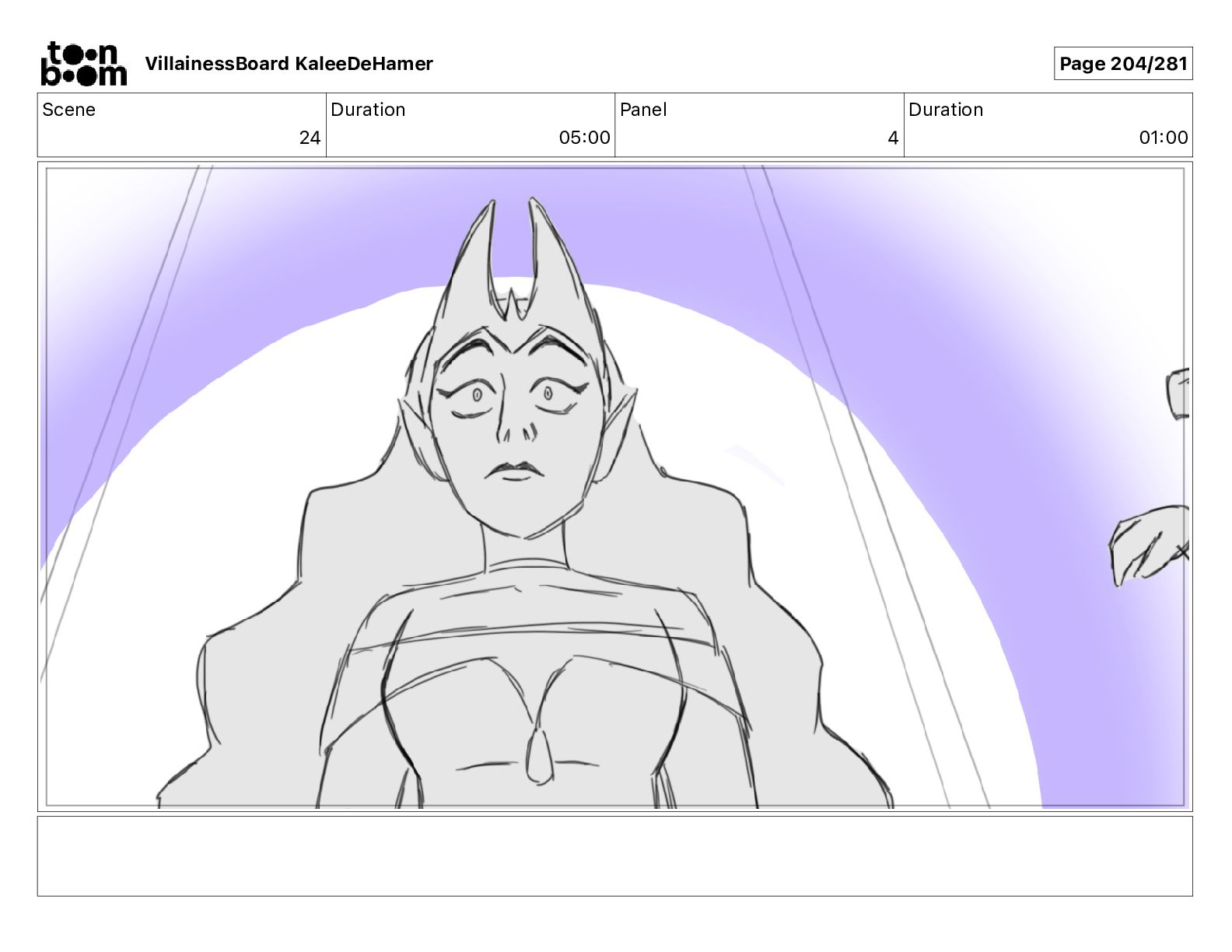This screenshot has height=952, width=1232.
Task: Click scene duration value 05:00
Action: pos(584,138)
